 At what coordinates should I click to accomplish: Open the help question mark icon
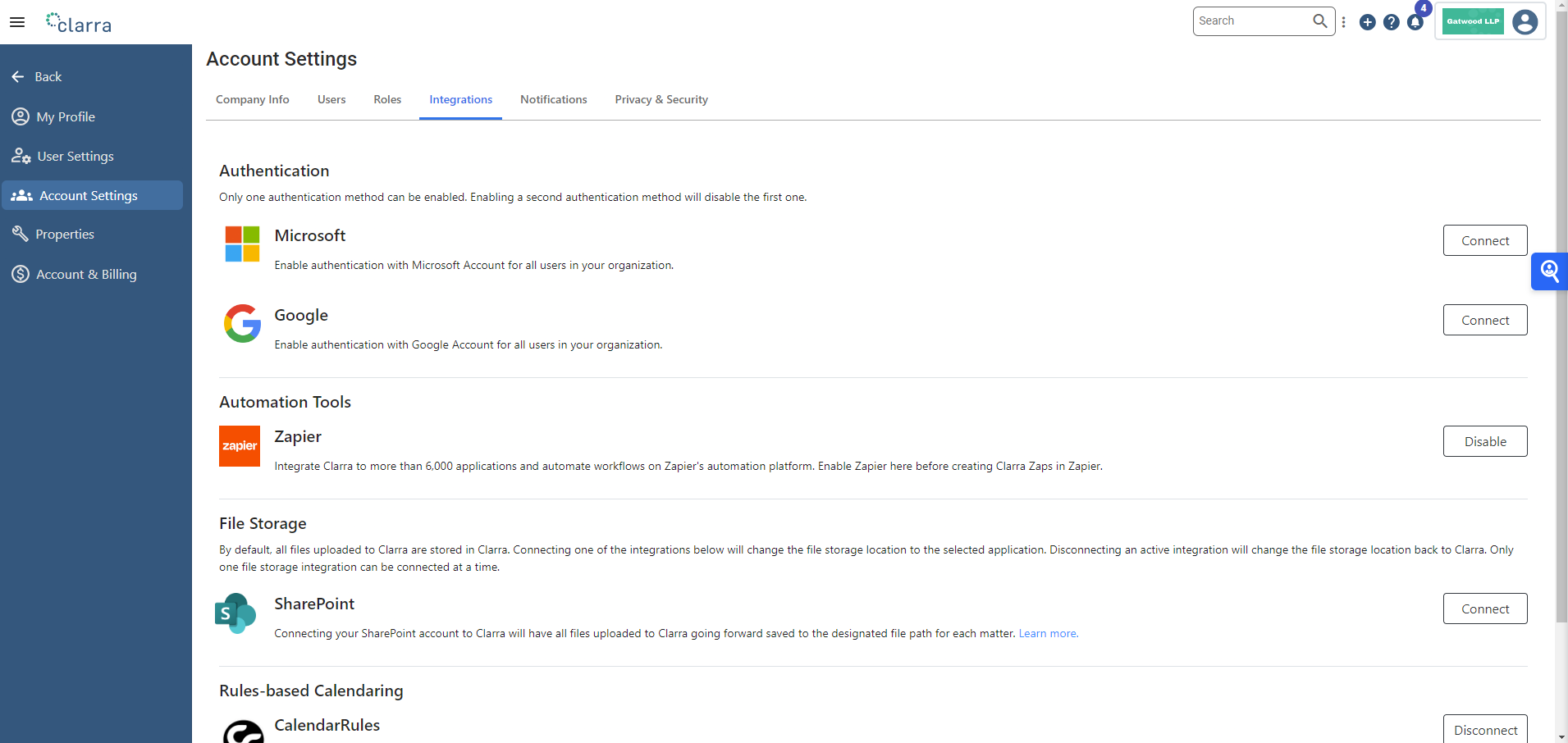tap(1391, 22)
